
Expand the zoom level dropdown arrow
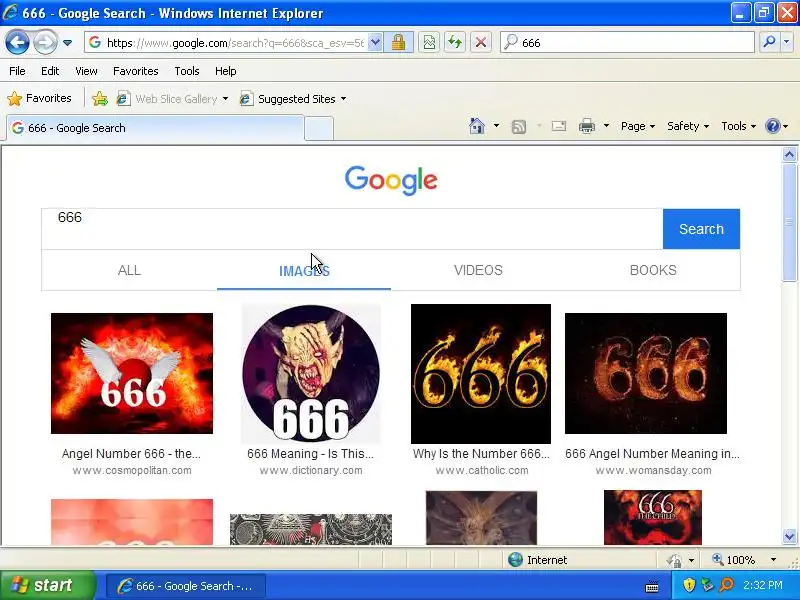(773, 560)
